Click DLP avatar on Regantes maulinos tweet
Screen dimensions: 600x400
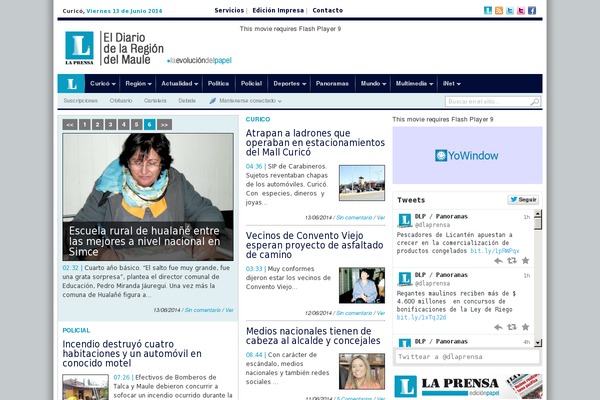coord(404,279)
